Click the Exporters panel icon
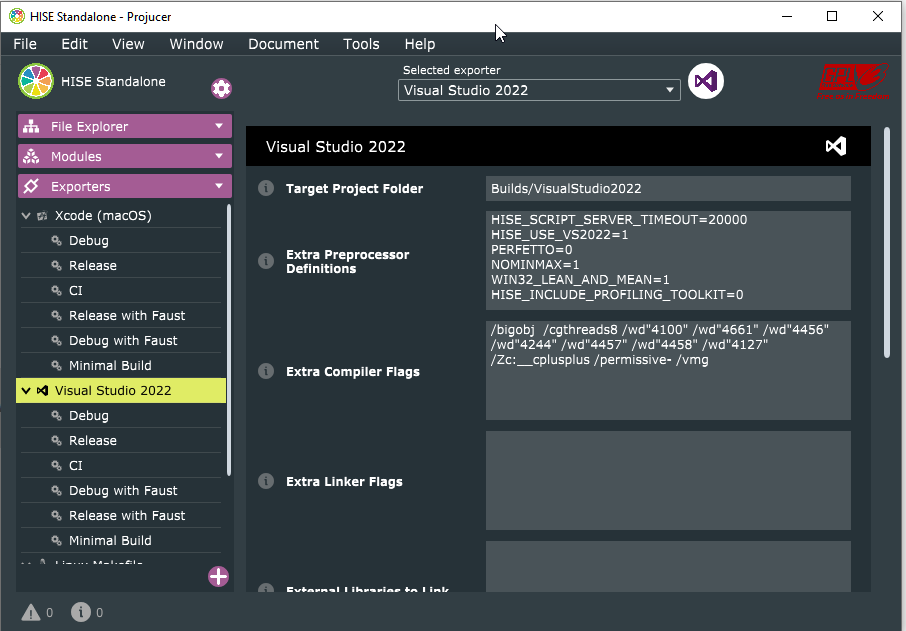 31,187
